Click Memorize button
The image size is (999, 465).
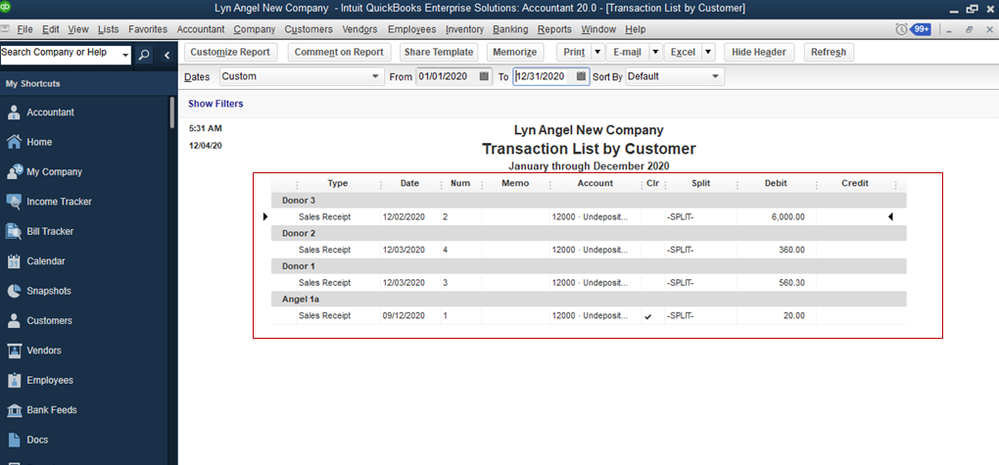click(515, 52)
